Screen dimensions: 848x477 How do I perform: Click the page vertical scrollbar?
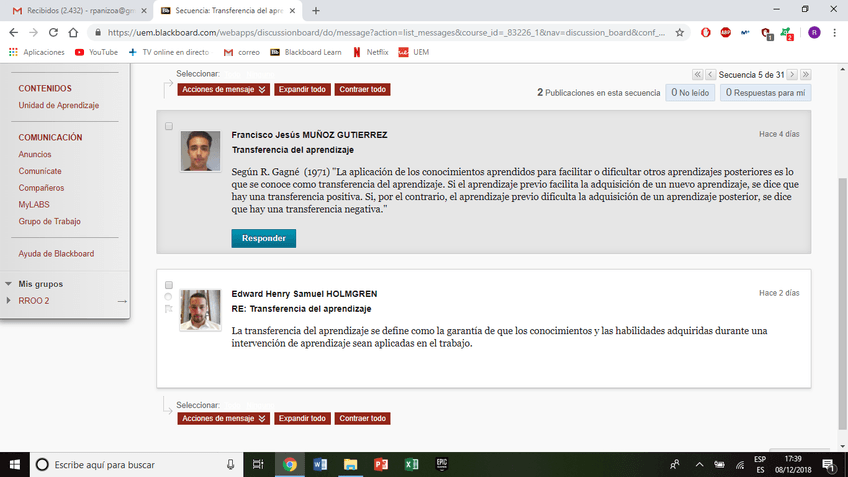pyautogui.click(x=842, y=303)
